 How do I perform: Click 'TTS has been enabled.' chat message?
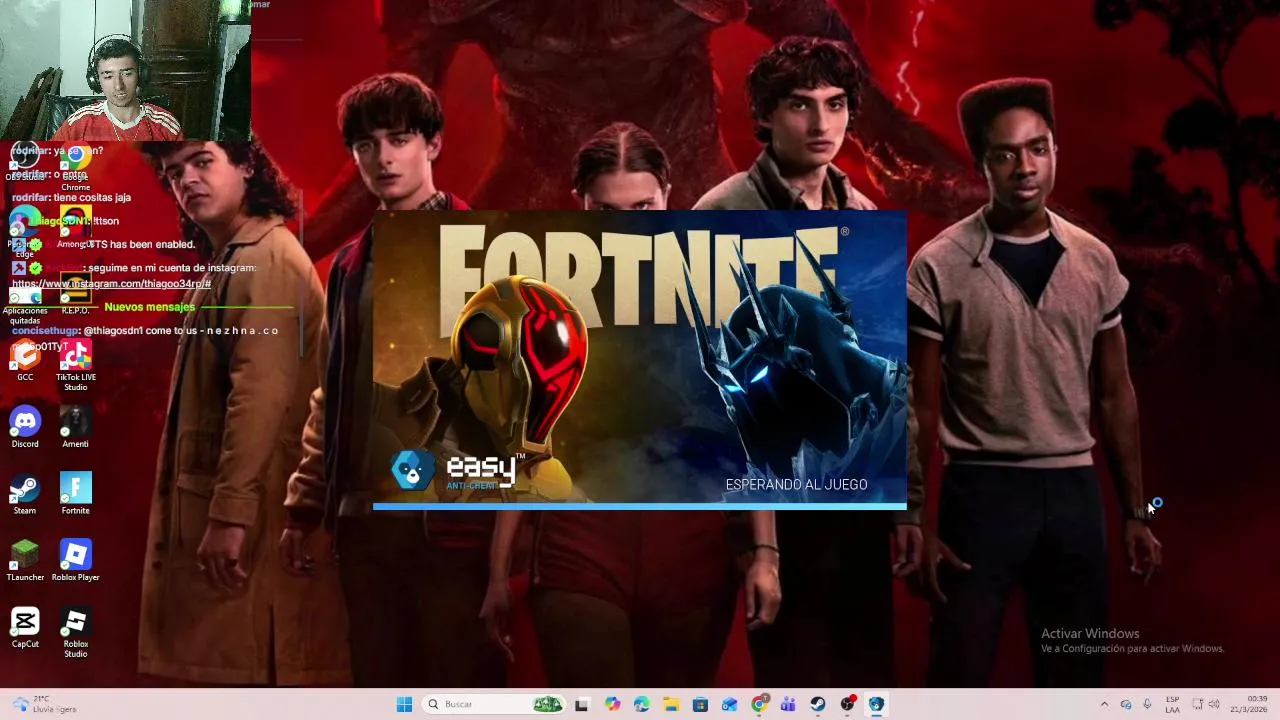[141, 244]
